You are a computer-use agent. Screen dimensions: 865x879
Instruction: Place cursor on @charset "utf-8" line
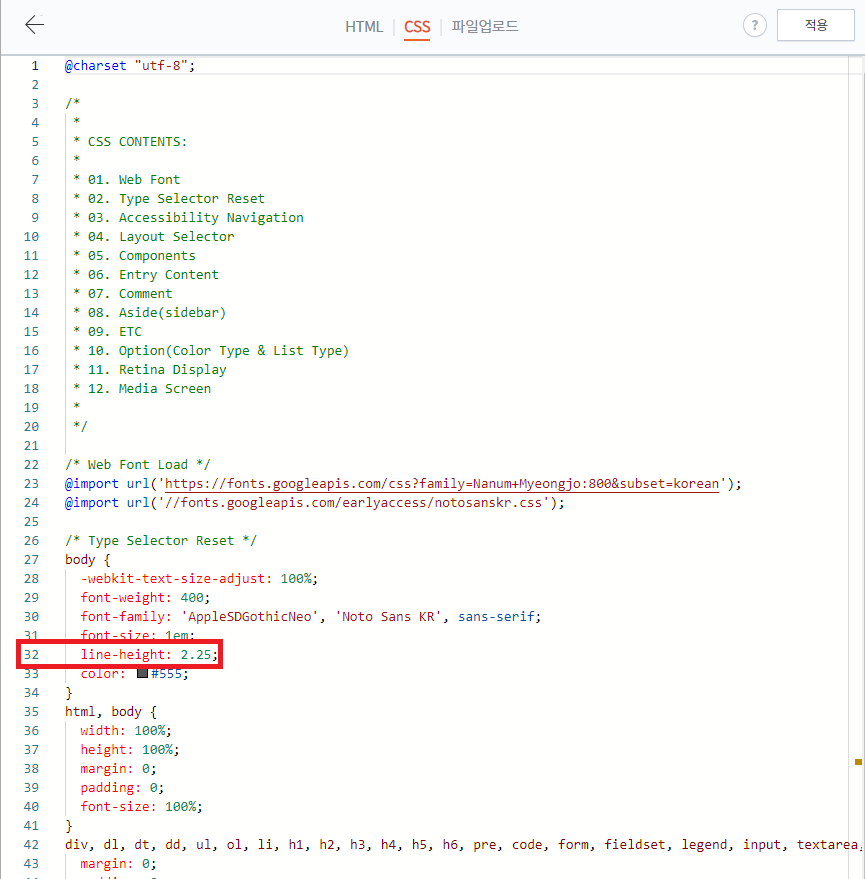coord(130,66)
